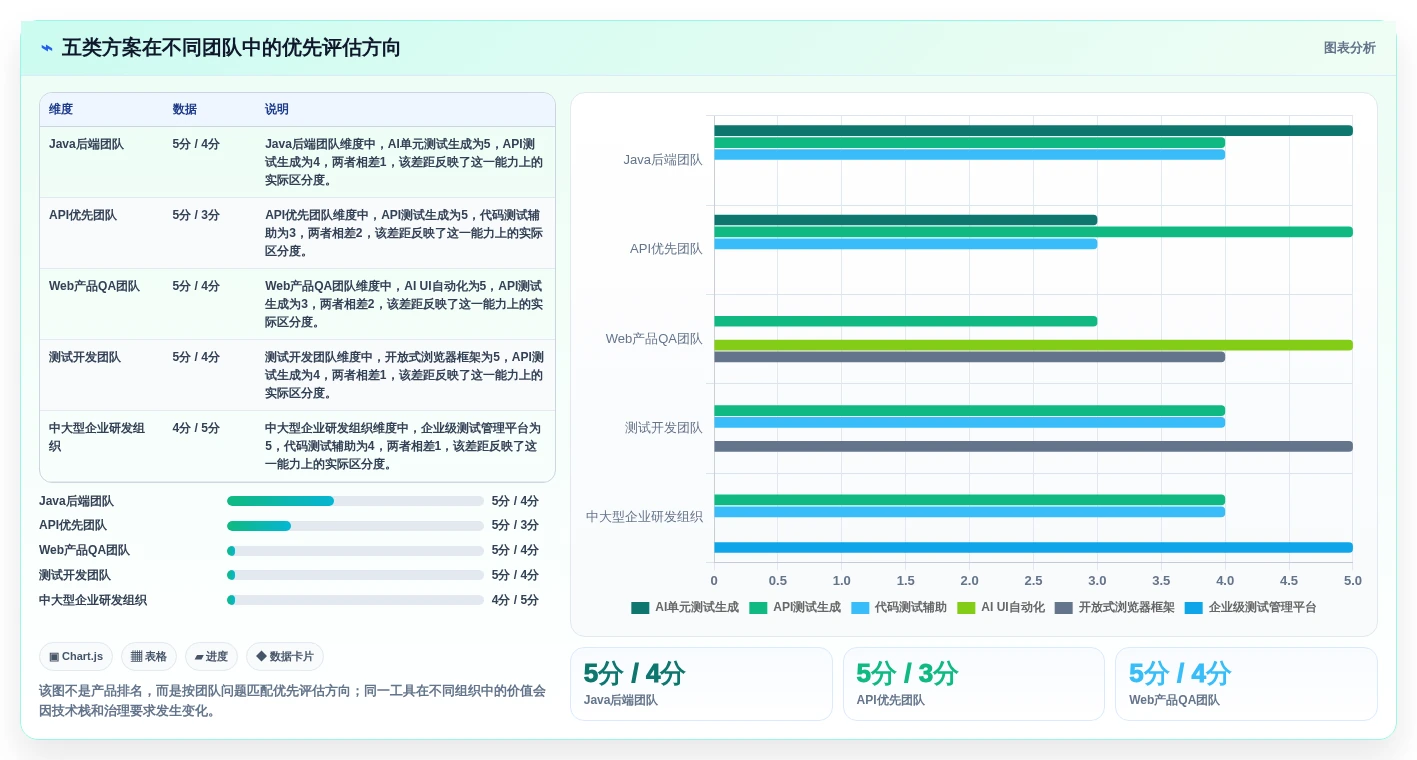Click the footnote starting 该图不是产品排名
Image resolution: width=1417 pixels, height=760 pixels.
click(x=293, y=701)
